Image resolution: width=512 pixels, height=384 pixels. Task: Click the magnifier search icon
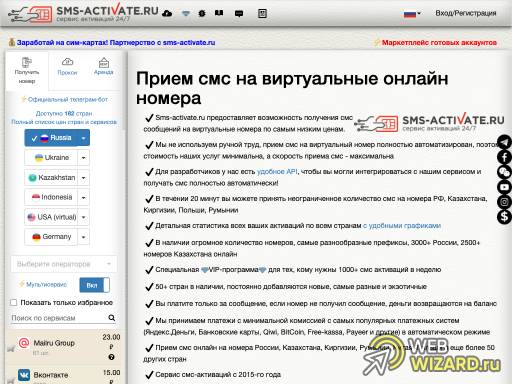pyautogui.click(x=112, y=318)
